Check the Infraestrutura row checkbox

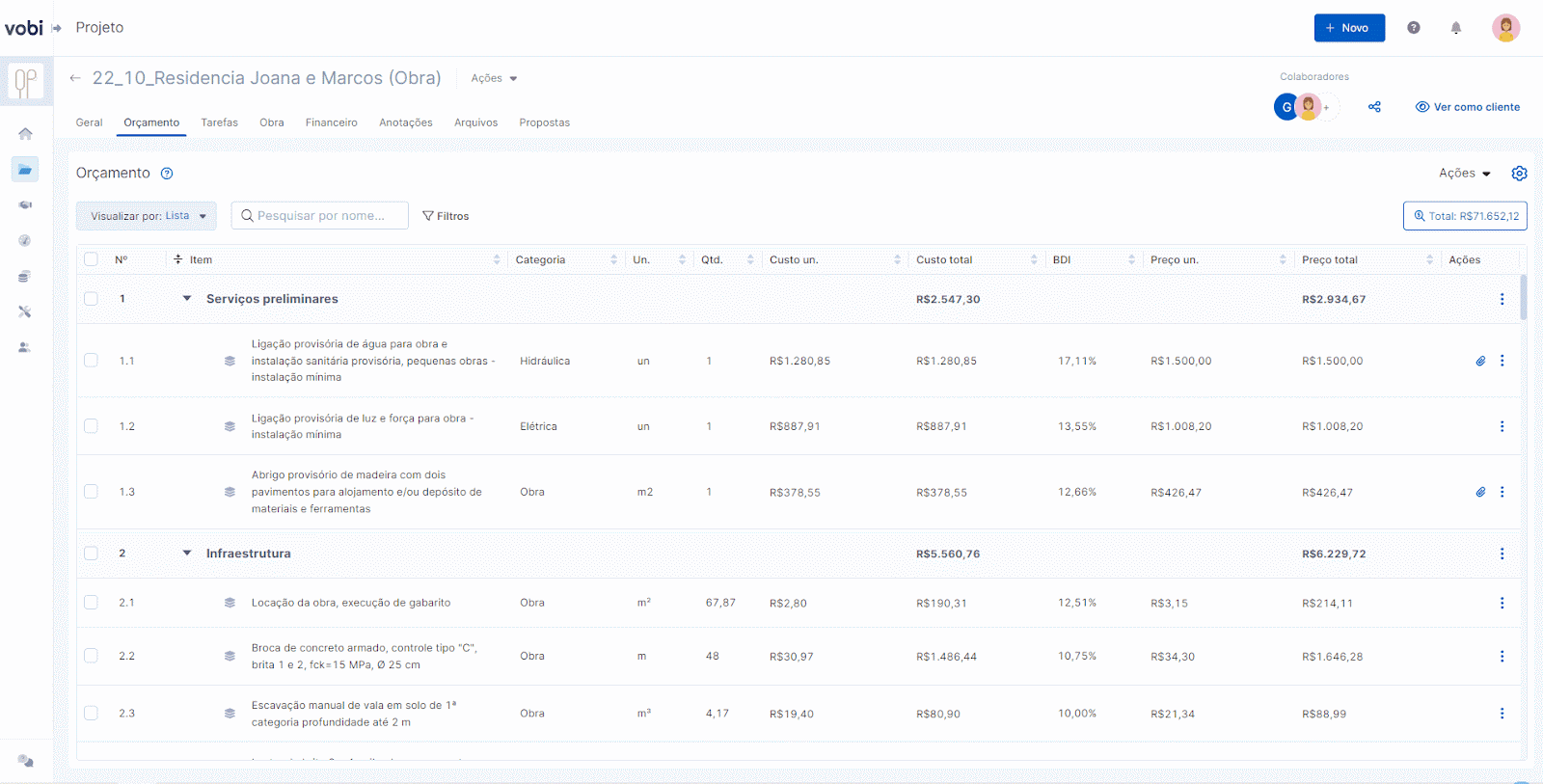91,554
